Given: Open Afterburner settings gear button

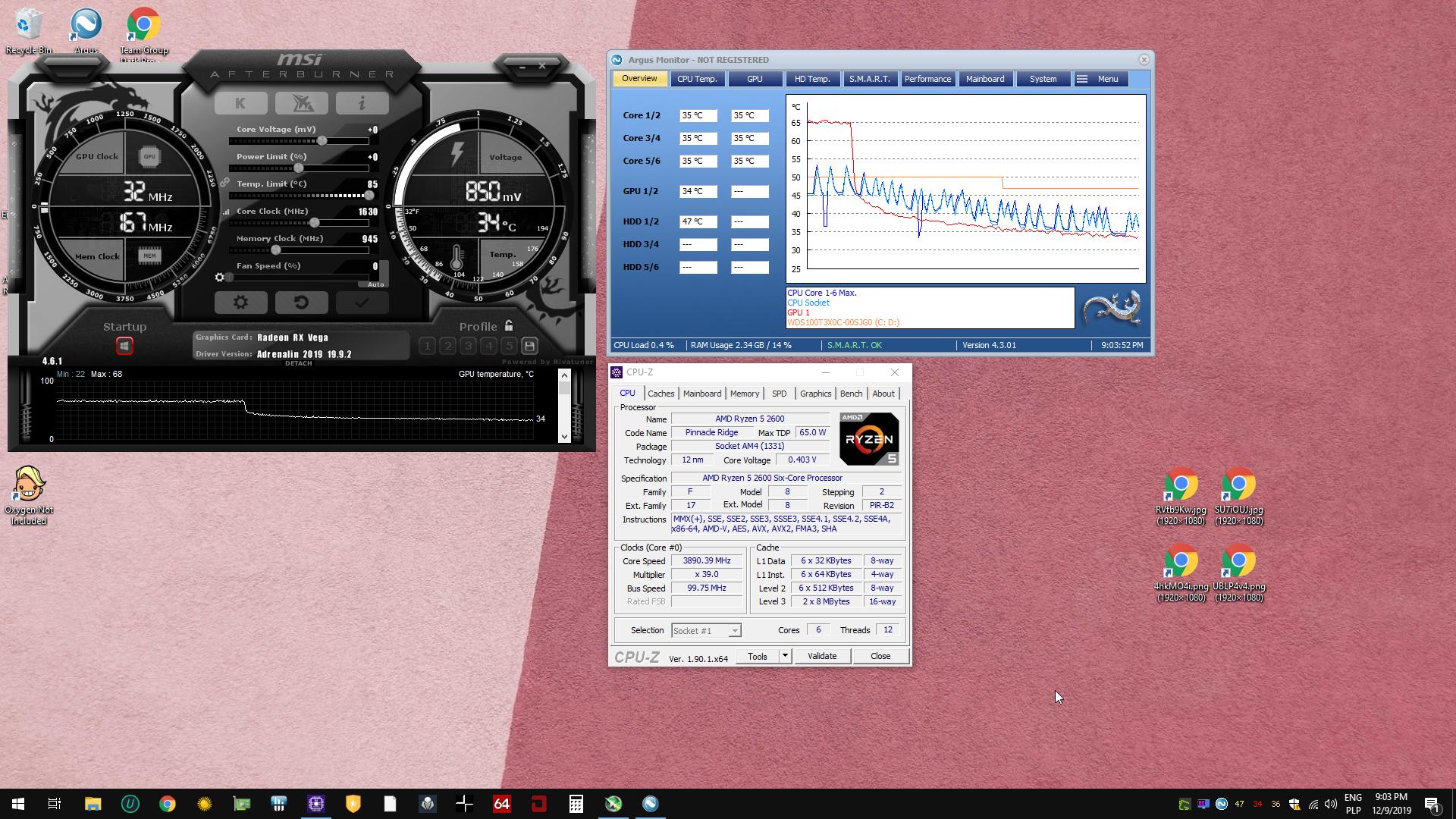Looking at the screenshot, I should pyautogui.click(x=240, y=303).
